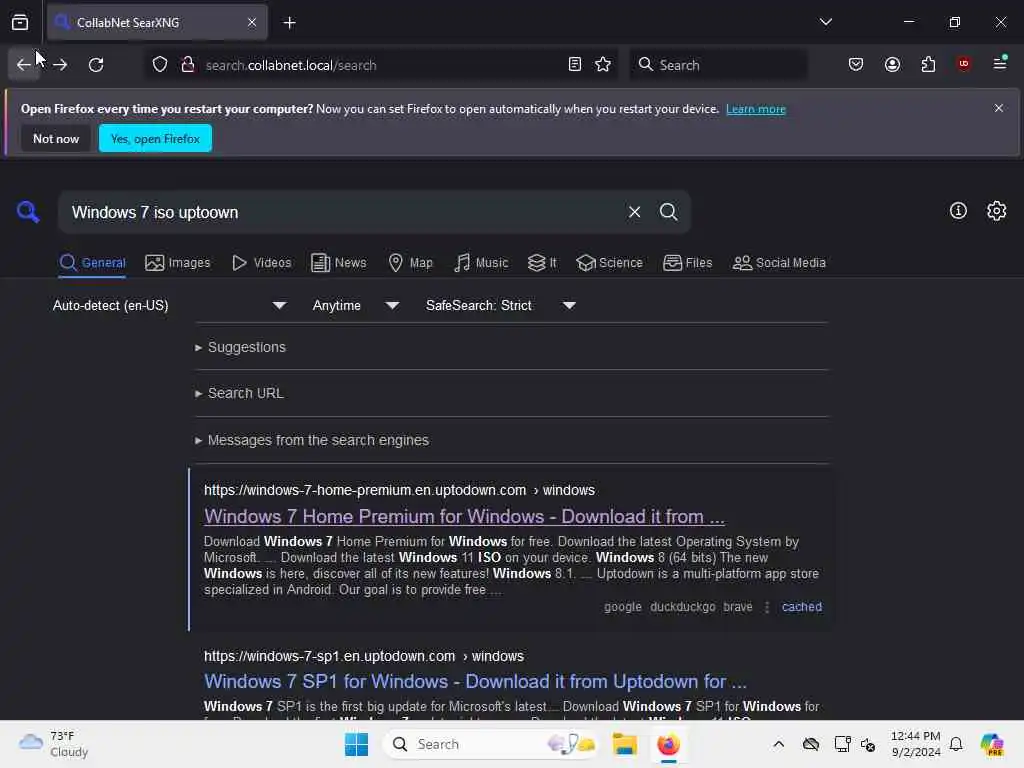Screen dimensions: 1024x768
Task: Click the SearXNG logo magnifier
Action: click(28, 212)
